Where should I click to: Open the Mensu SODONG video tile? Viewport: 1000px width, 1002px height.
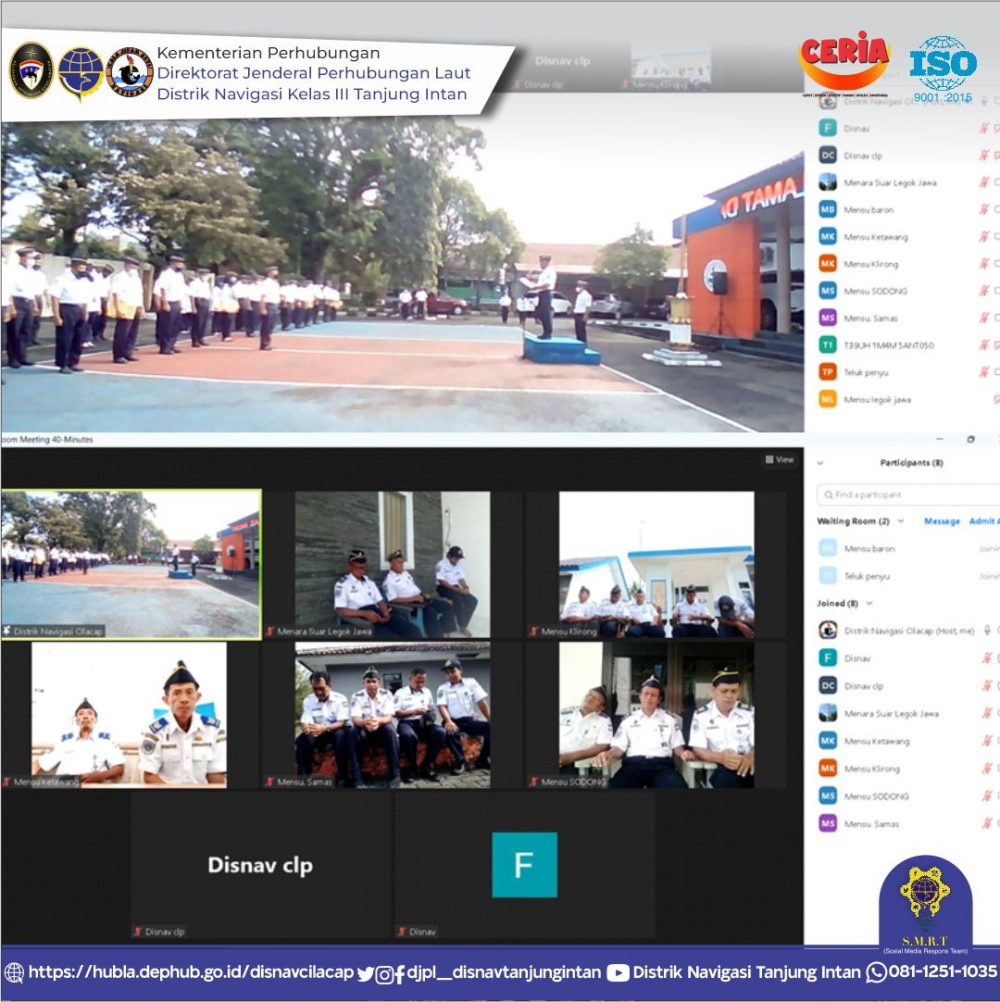tap(656, 714)
